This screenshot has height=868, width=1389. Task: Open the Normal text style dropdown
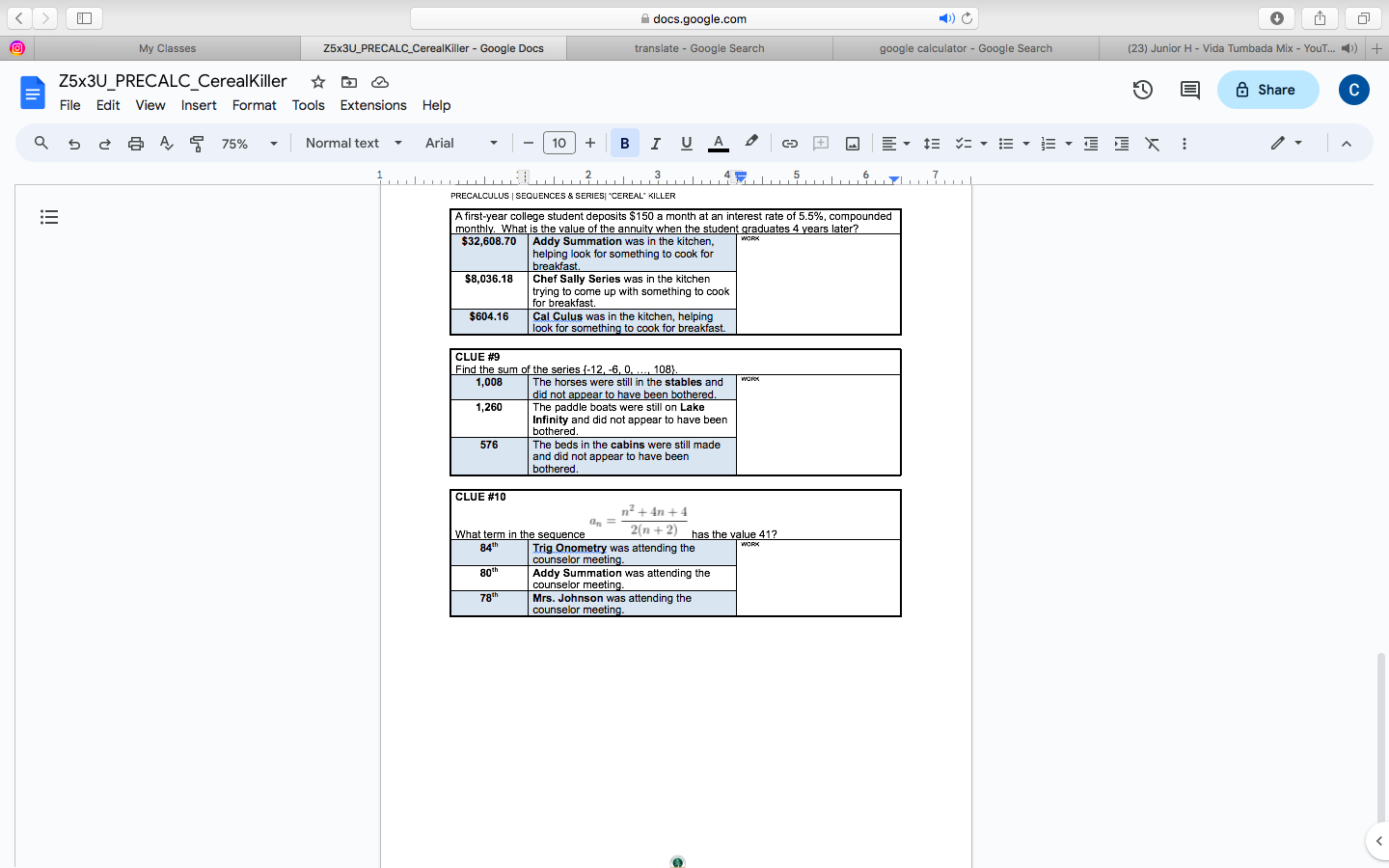tap(353, 143)
